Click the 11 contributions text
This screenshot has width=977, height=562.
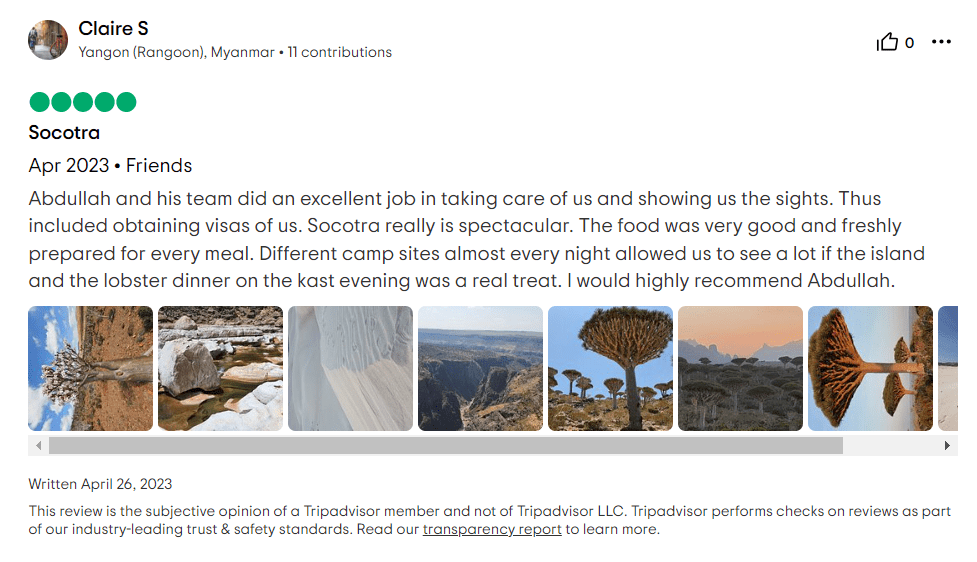[x=340, y=52]
